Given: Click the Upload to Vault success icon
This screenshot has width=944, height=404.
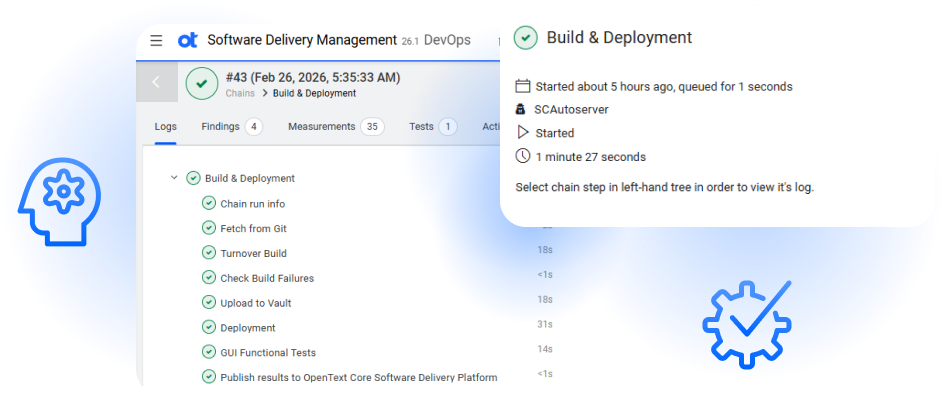Looking at the screenshot, I should (209, 302).
